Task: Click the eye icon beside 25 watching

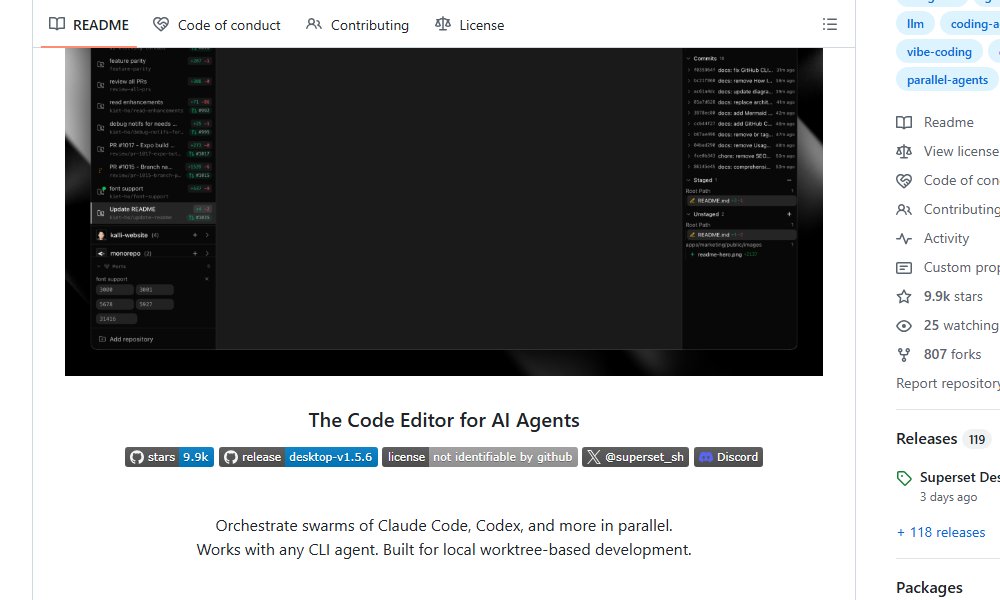Action: point(905,325)
